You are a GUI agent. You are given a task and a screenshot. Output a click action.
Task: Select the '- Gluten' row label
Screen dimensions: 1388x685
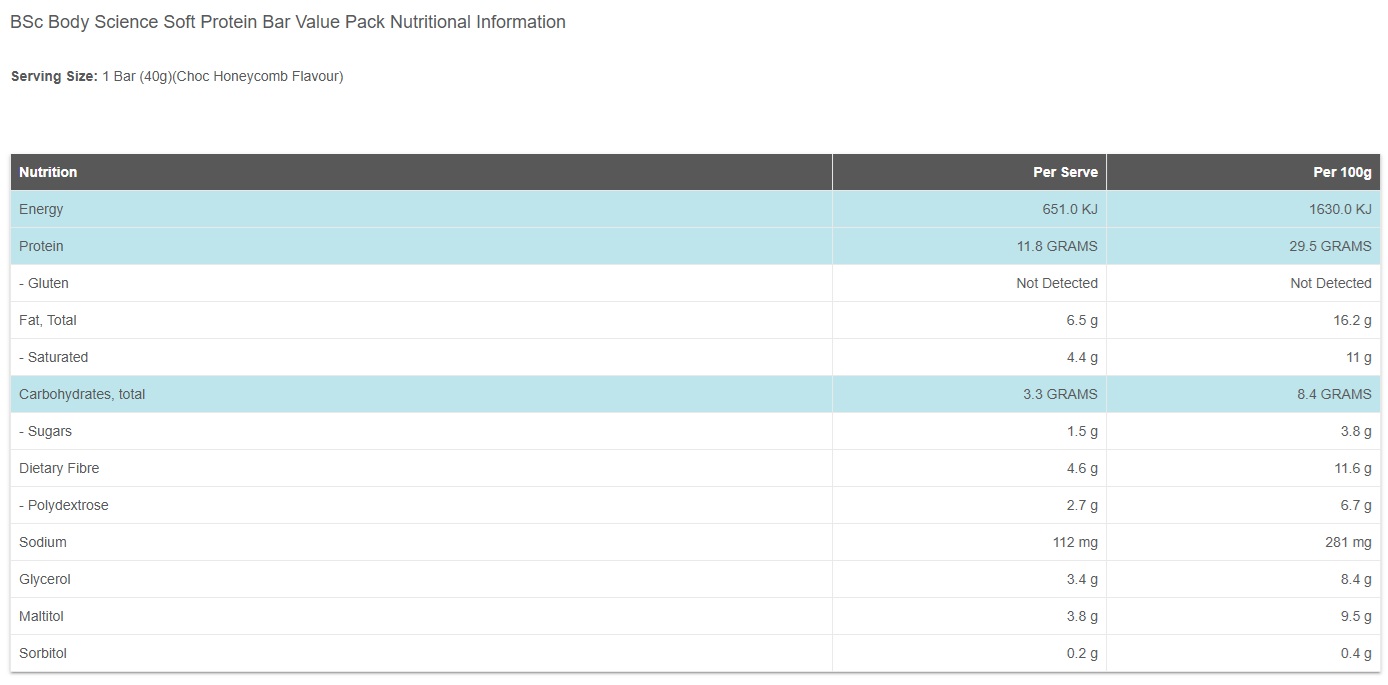[x=44, y=283]
